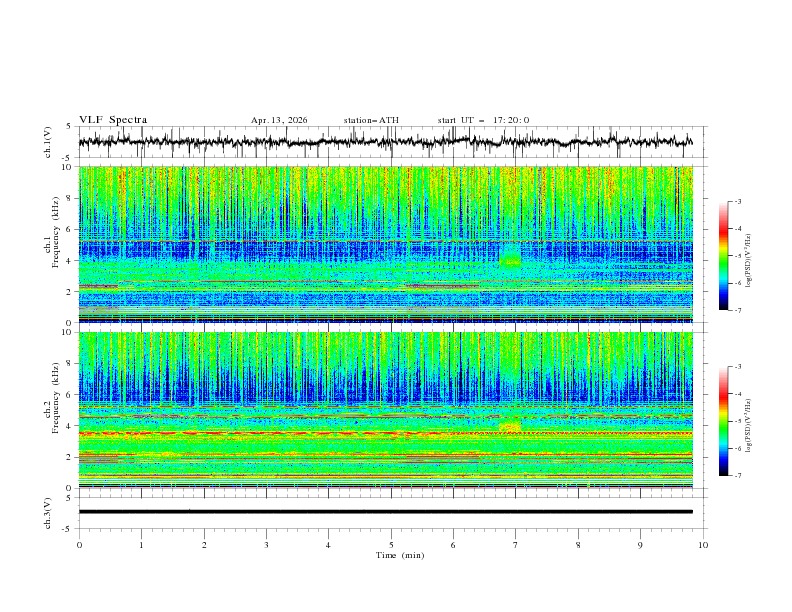Click the red 3.5 kHz band in ch.2 spectrogram

pyautogui.click(x=386, y=433)
